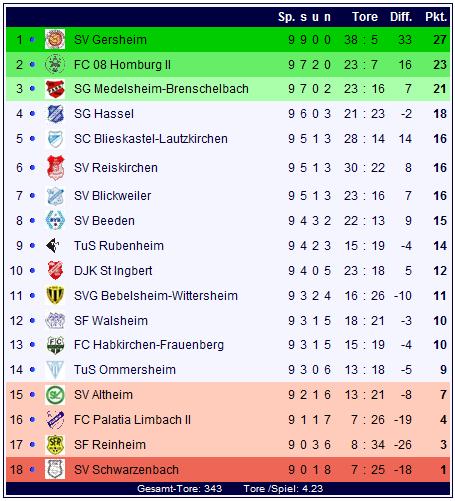Image resolution: width=455 pixels, height=501 pixels.
Task: Open the SG Hassel team name
Action: pyautogui.click(x=104, y=114)
